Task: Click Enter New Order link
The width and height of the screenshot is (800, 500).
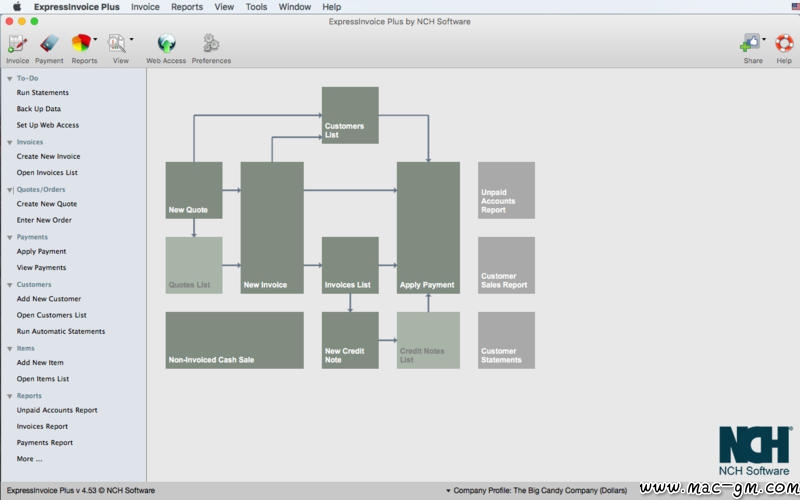Action: [44, 220]
